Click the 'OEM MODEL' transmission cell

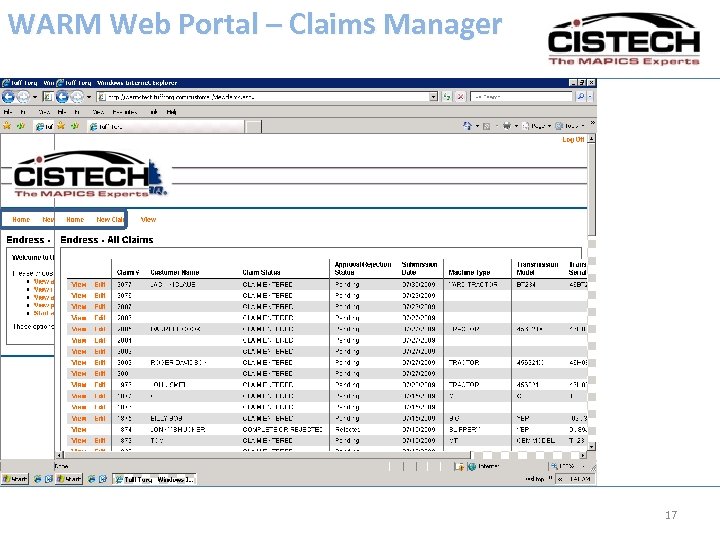535,441
